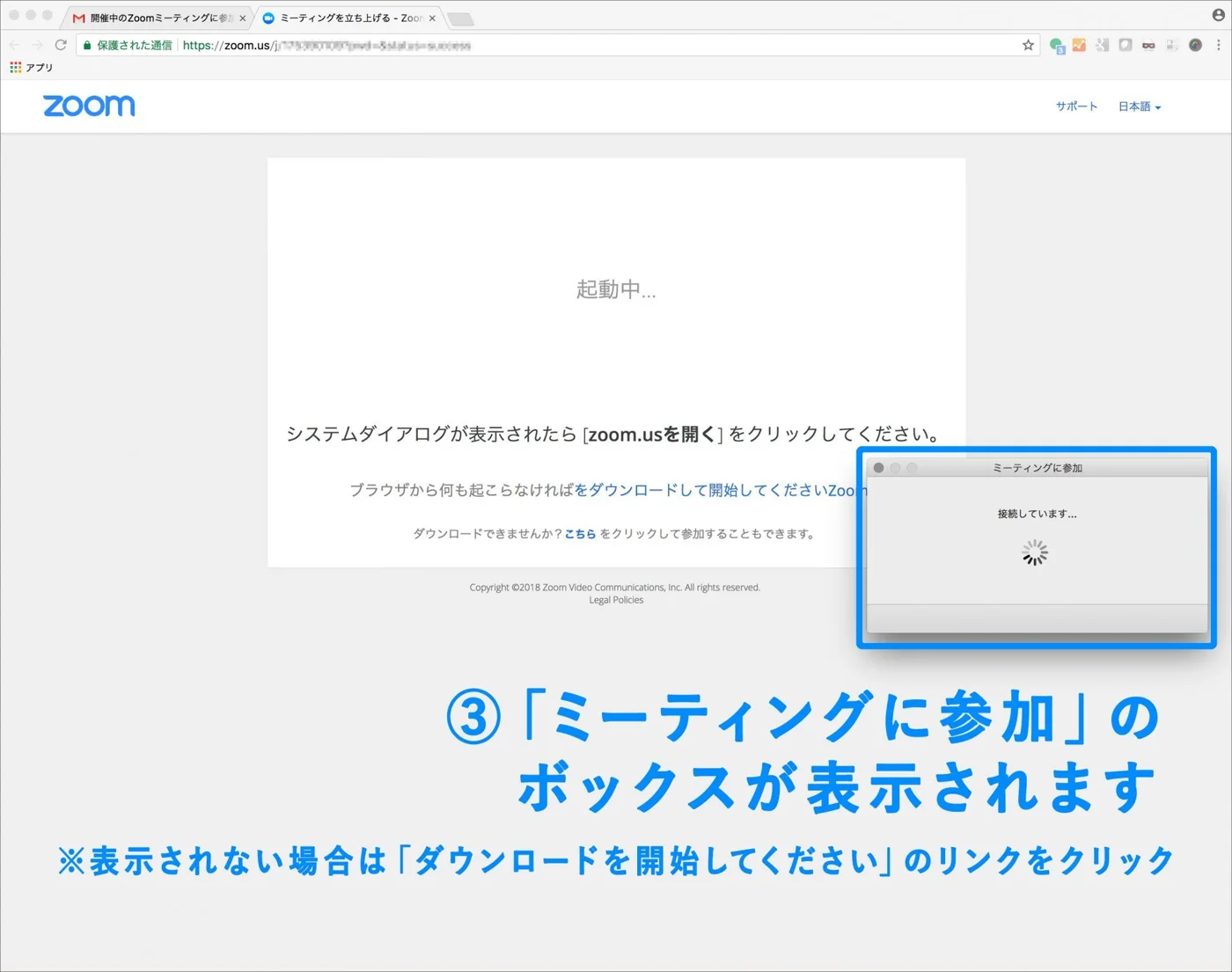Open the Legal Policies link
Image resolution: width=1232 pixels, height=972 pixels.
[x=616, y=600]
